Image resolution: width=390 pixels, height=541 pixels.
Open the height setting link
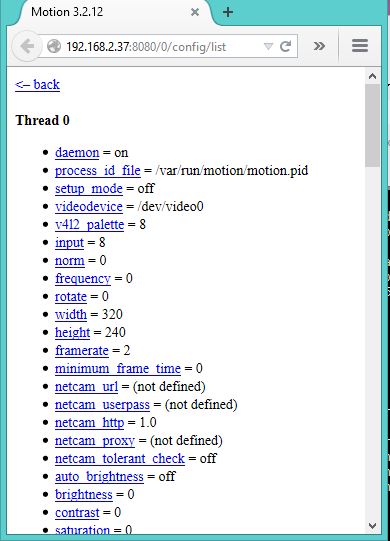point(72,332)
